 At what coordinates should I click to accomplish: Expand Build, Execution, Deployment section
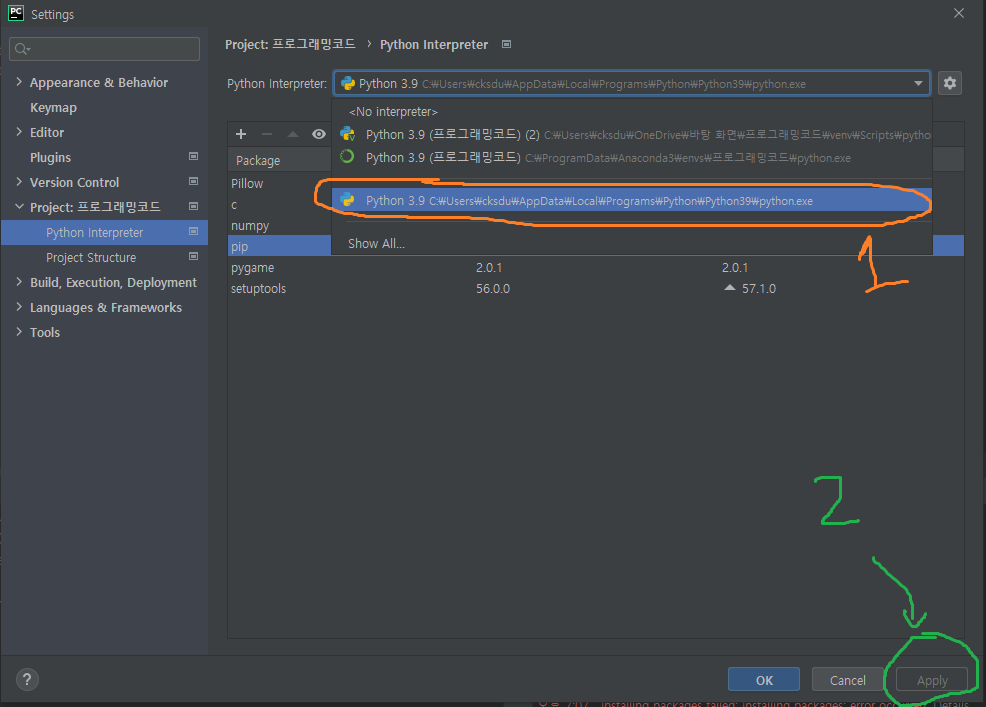click(19, 282)
